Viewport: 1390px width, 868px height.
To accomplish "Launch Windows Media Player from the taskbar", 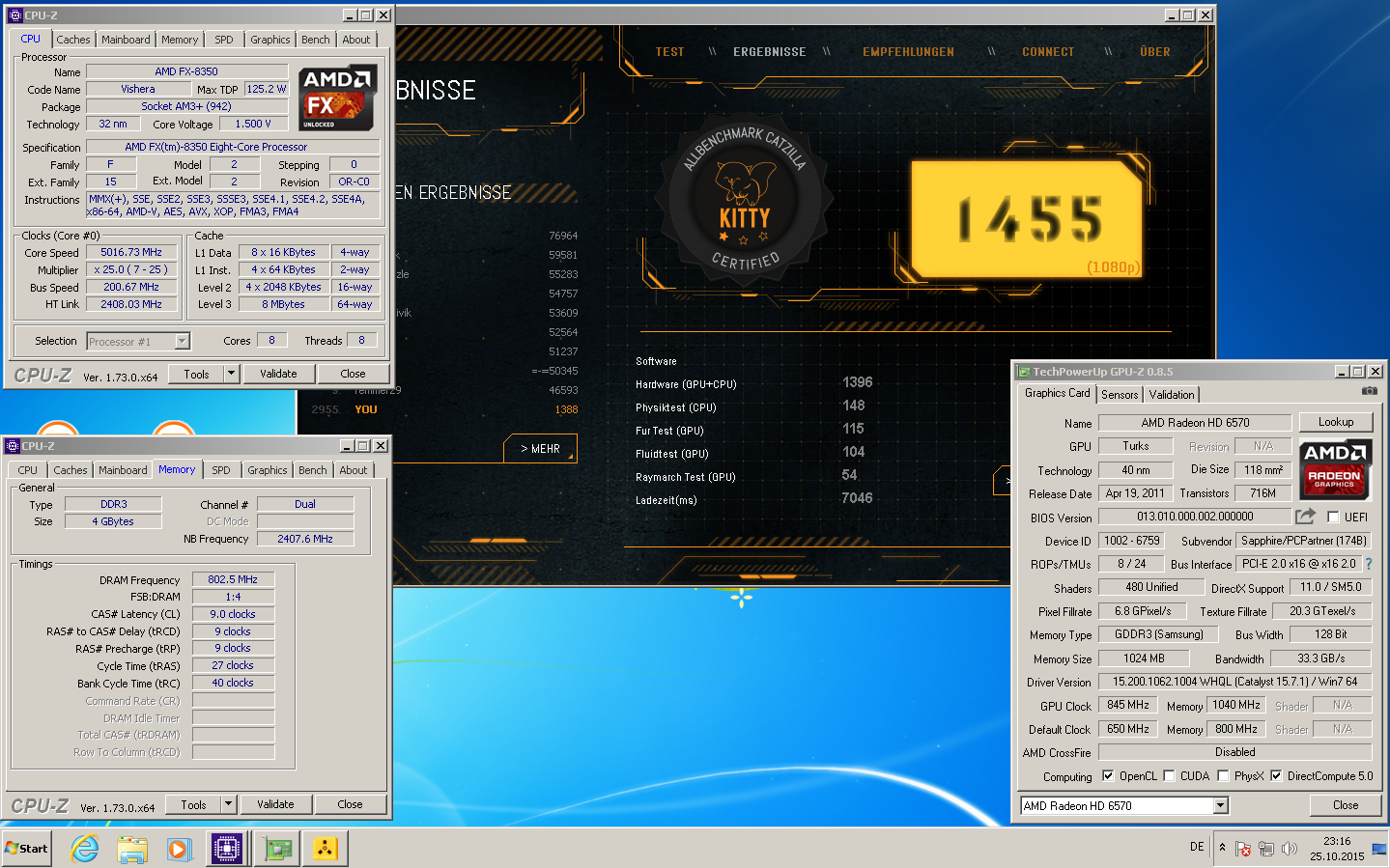I will pos(179,849).
